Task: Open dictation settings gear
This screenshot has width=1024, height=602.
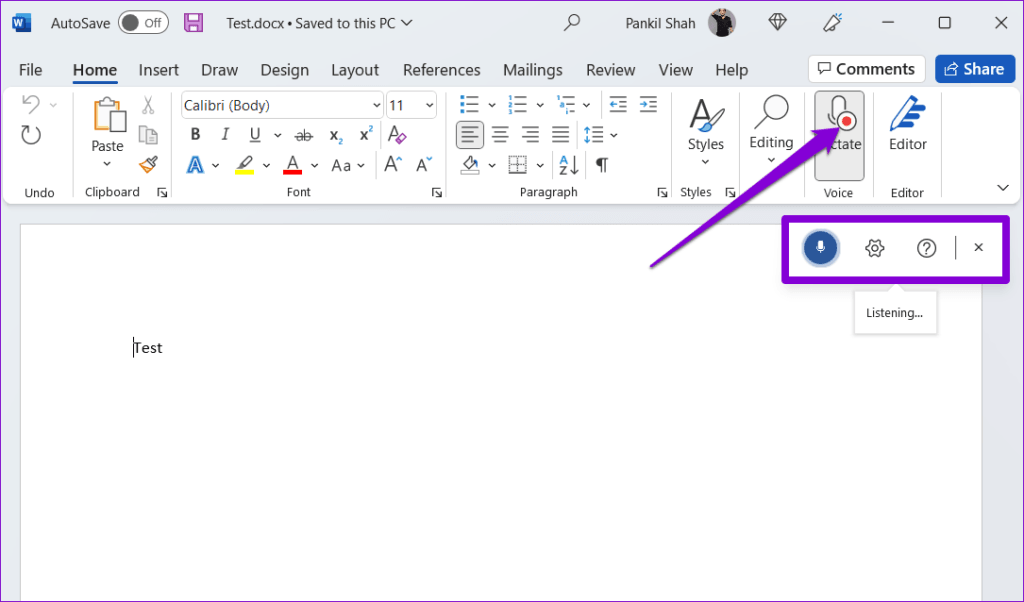Action: (x=874, y=248)
